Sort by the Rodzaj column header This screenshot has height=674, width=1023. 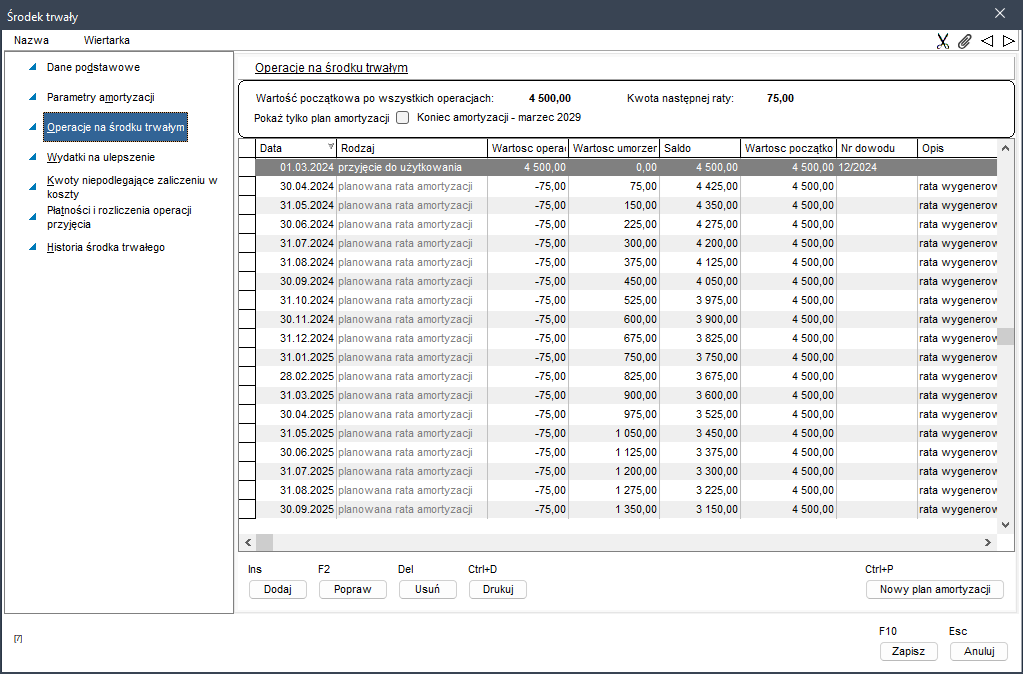(x=412, y=148)
